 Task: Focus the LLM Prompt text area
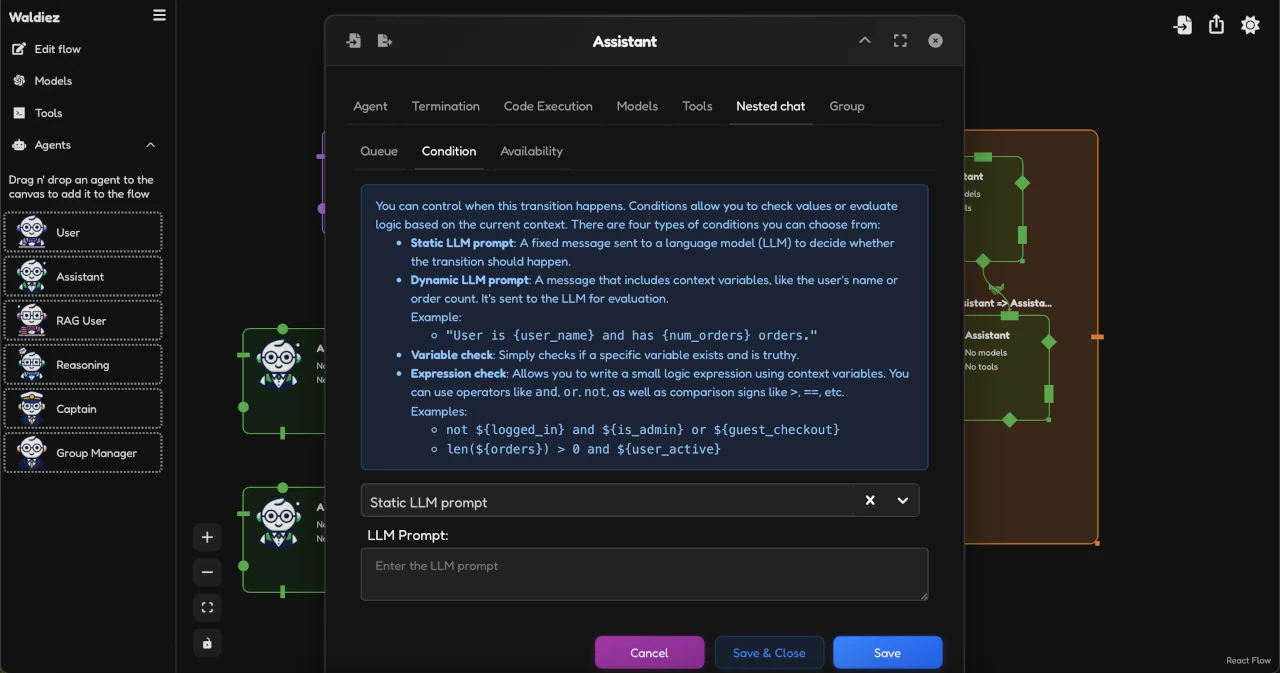(644, 574)
